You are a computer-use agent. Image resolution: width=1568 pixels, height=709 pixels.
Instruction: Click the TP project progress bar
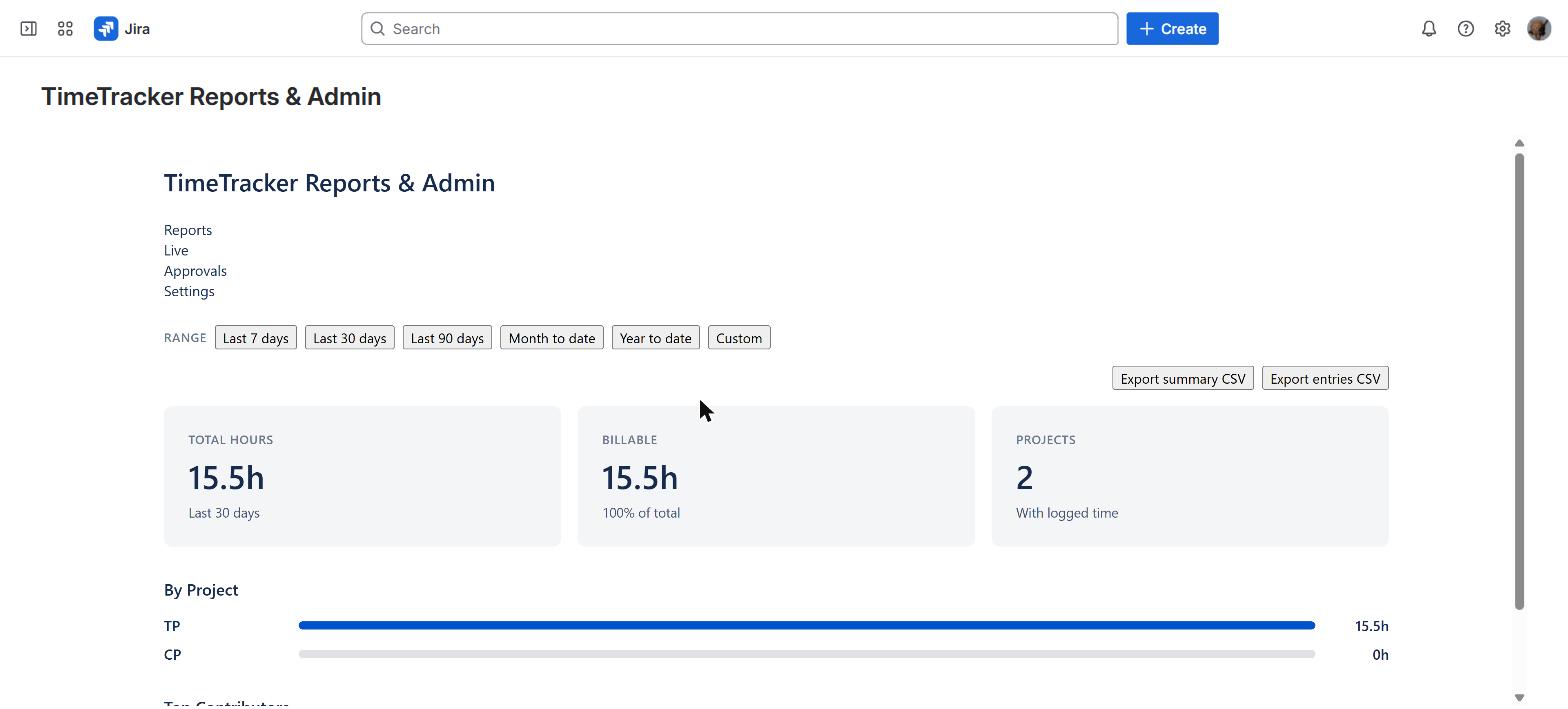[807, 625]
